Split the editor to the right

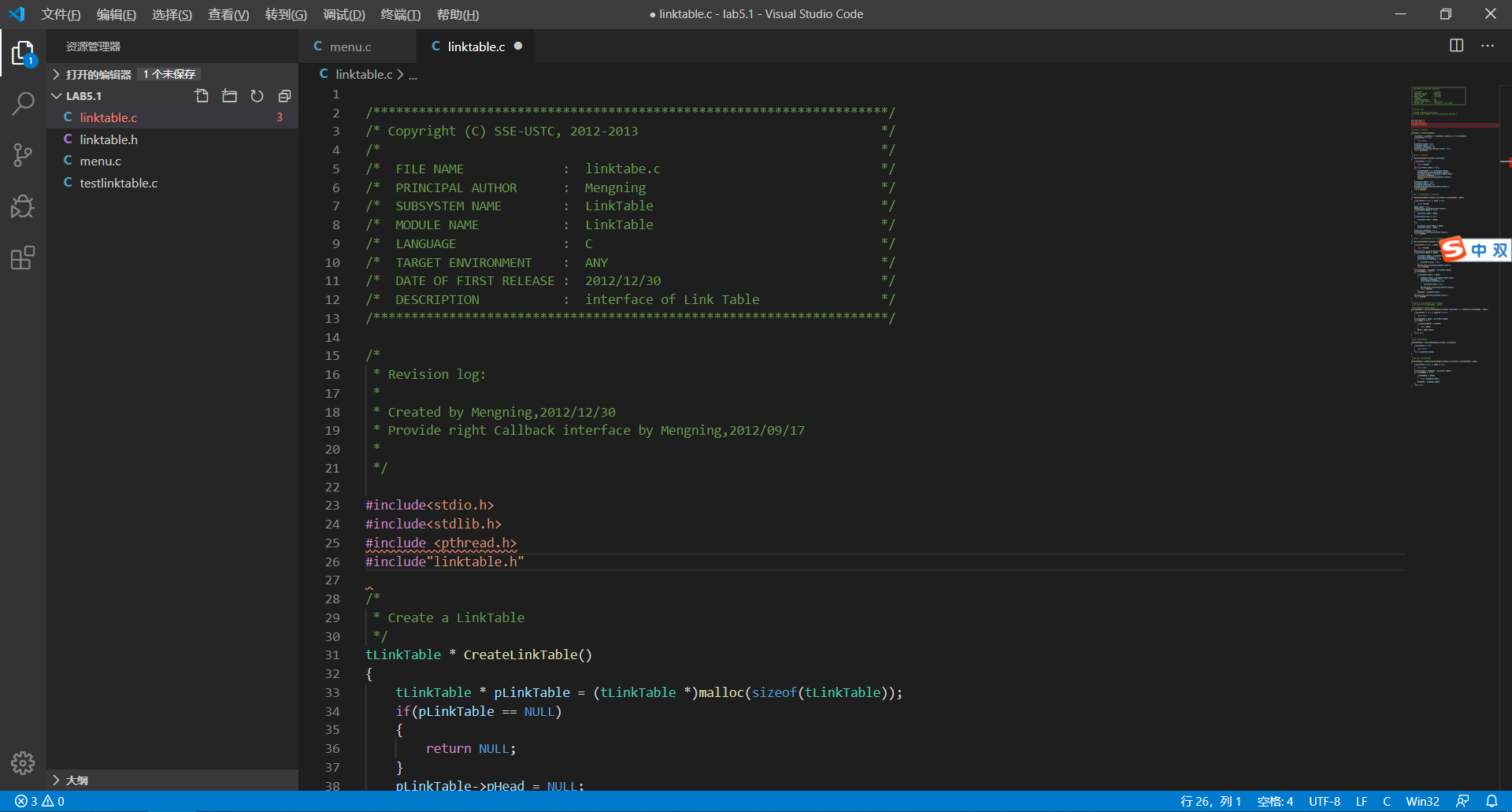coord(1456,46)
